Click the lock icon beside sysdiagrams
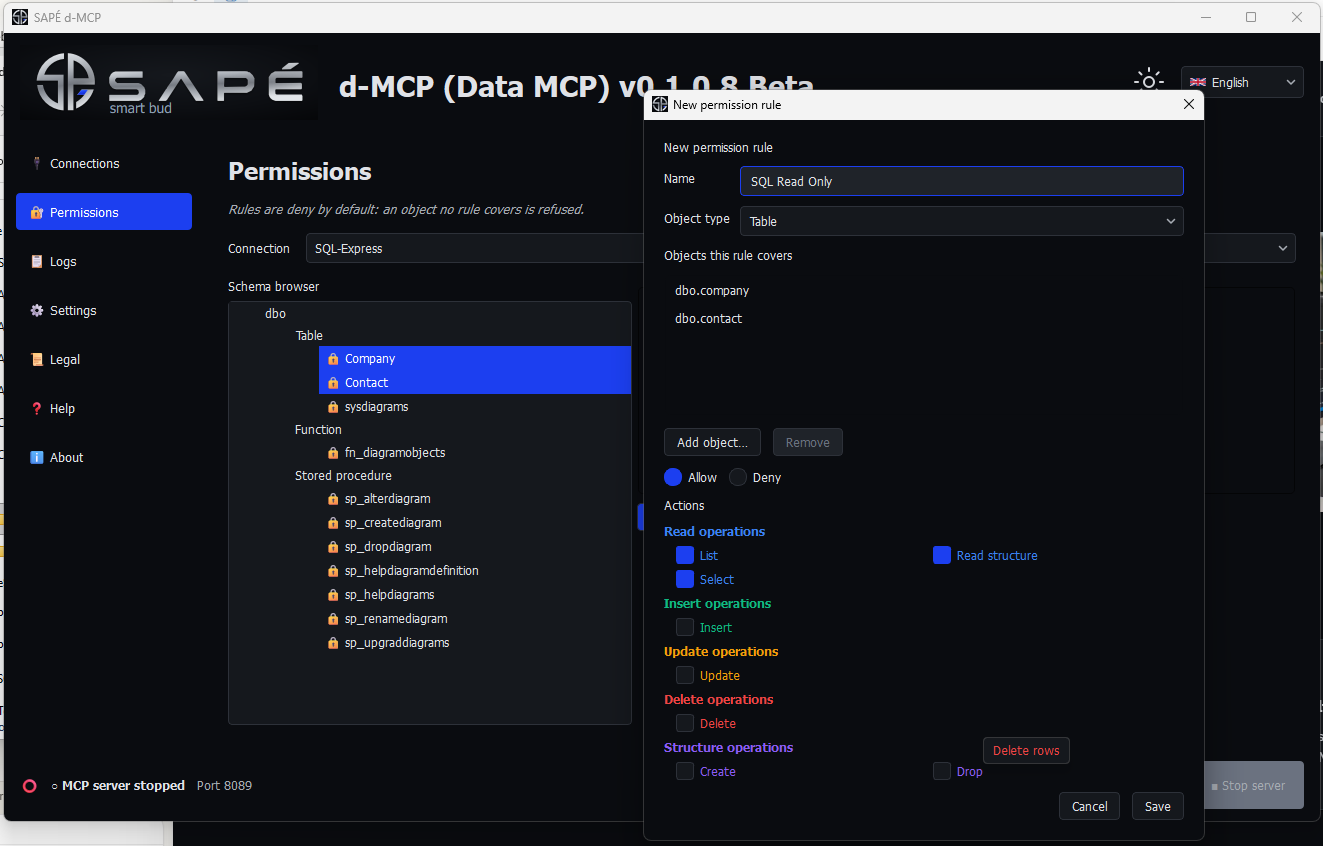 (x=333, y=407)
